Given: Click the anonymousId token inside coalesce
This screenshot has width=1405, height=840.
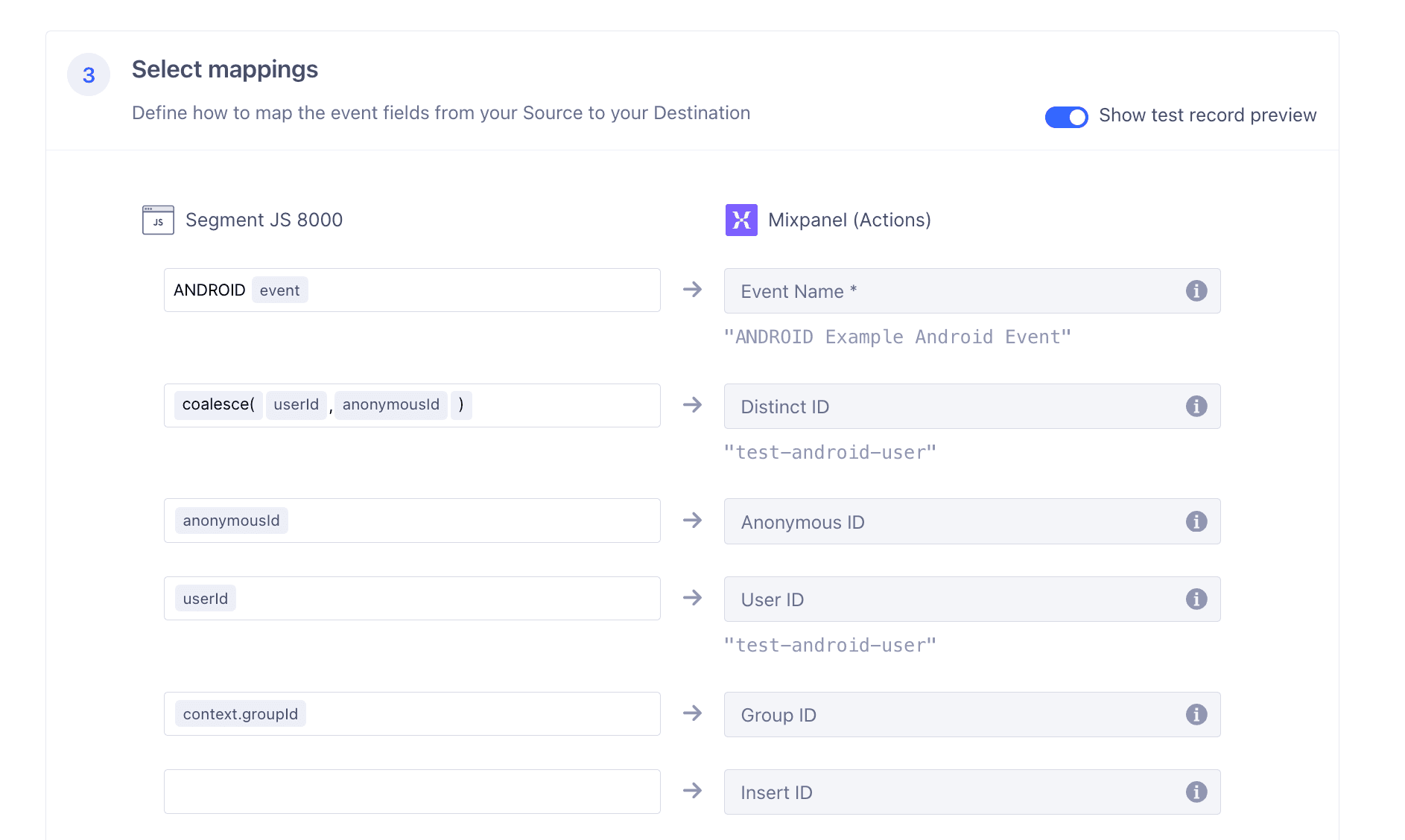Looking at the screenshot, I should 390,404.
